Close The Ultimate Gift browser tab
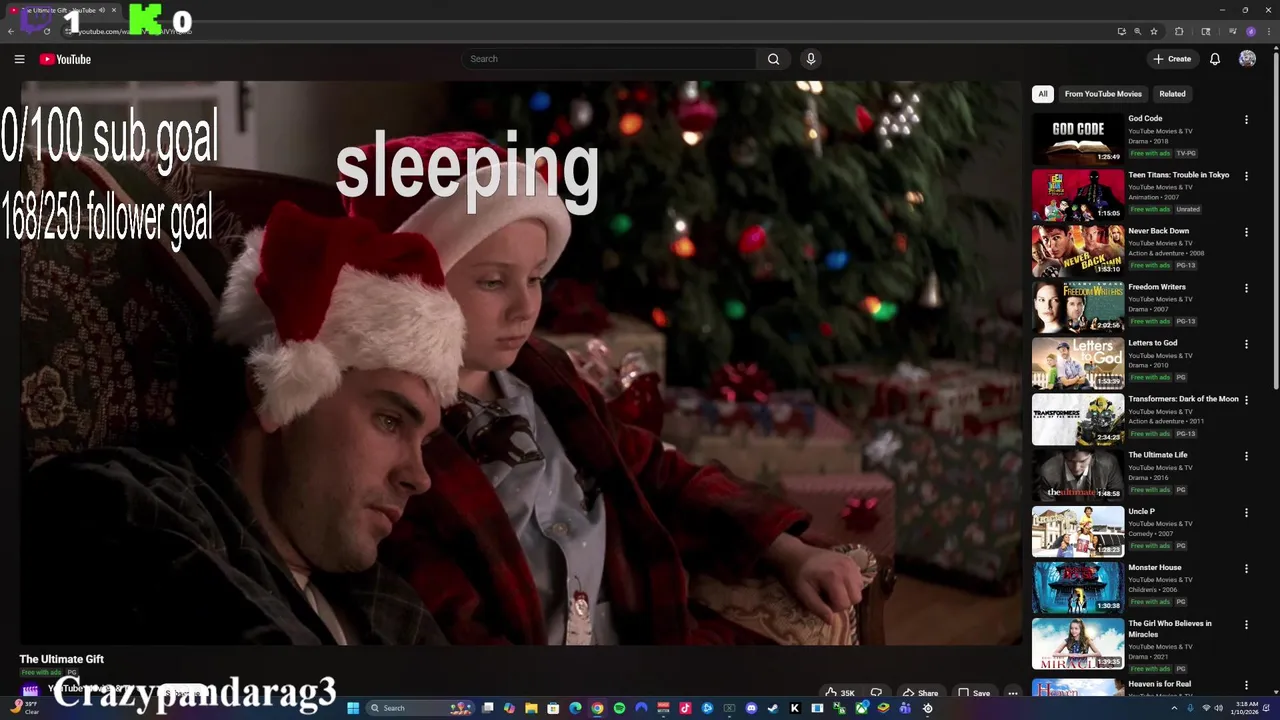The width and height of the screenshot is (1280, 720). click(113, 10)
